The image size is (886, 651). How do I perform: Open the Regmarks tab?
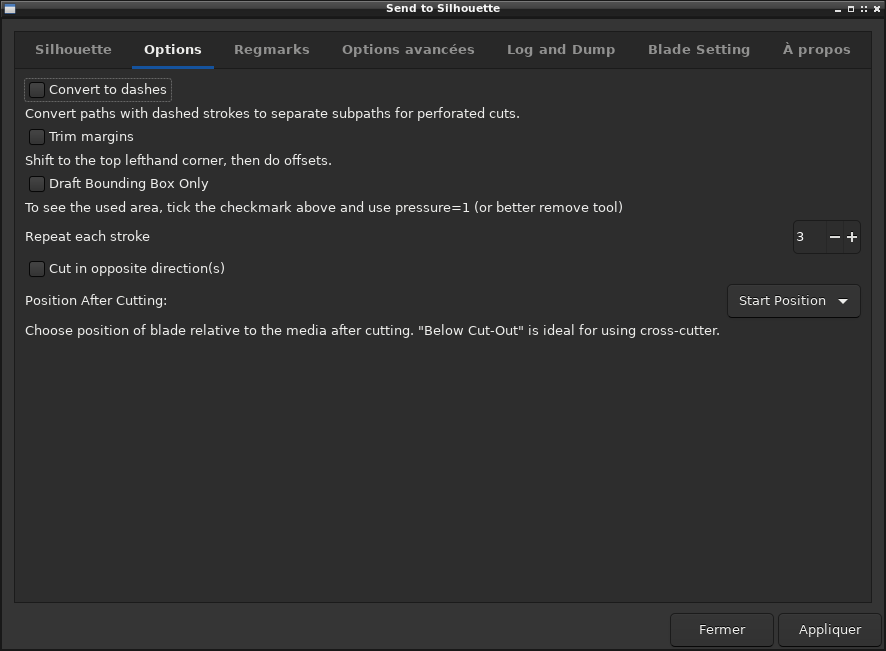(x=271, y=49)
